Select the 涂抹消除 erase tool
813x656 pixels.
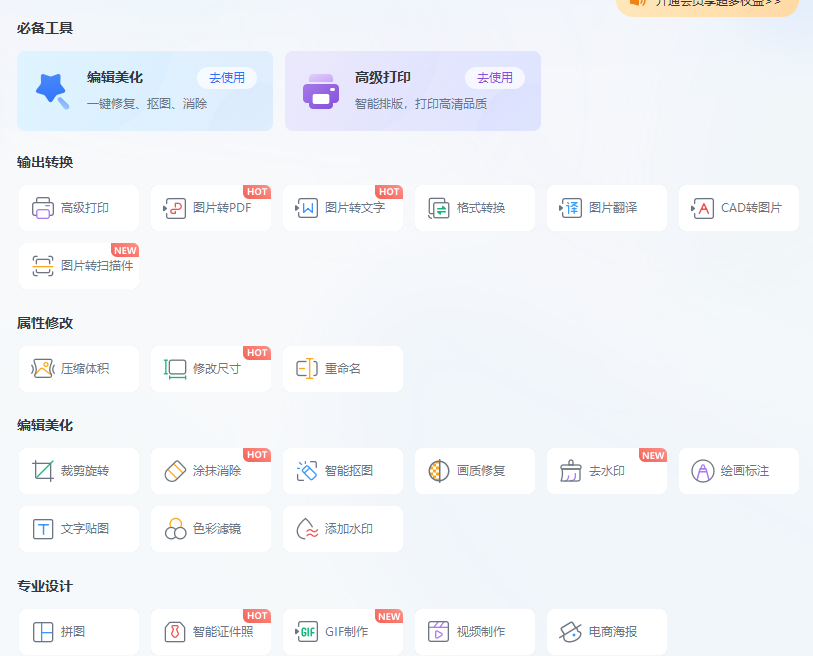pyautogui.click(x=210, y=470)
